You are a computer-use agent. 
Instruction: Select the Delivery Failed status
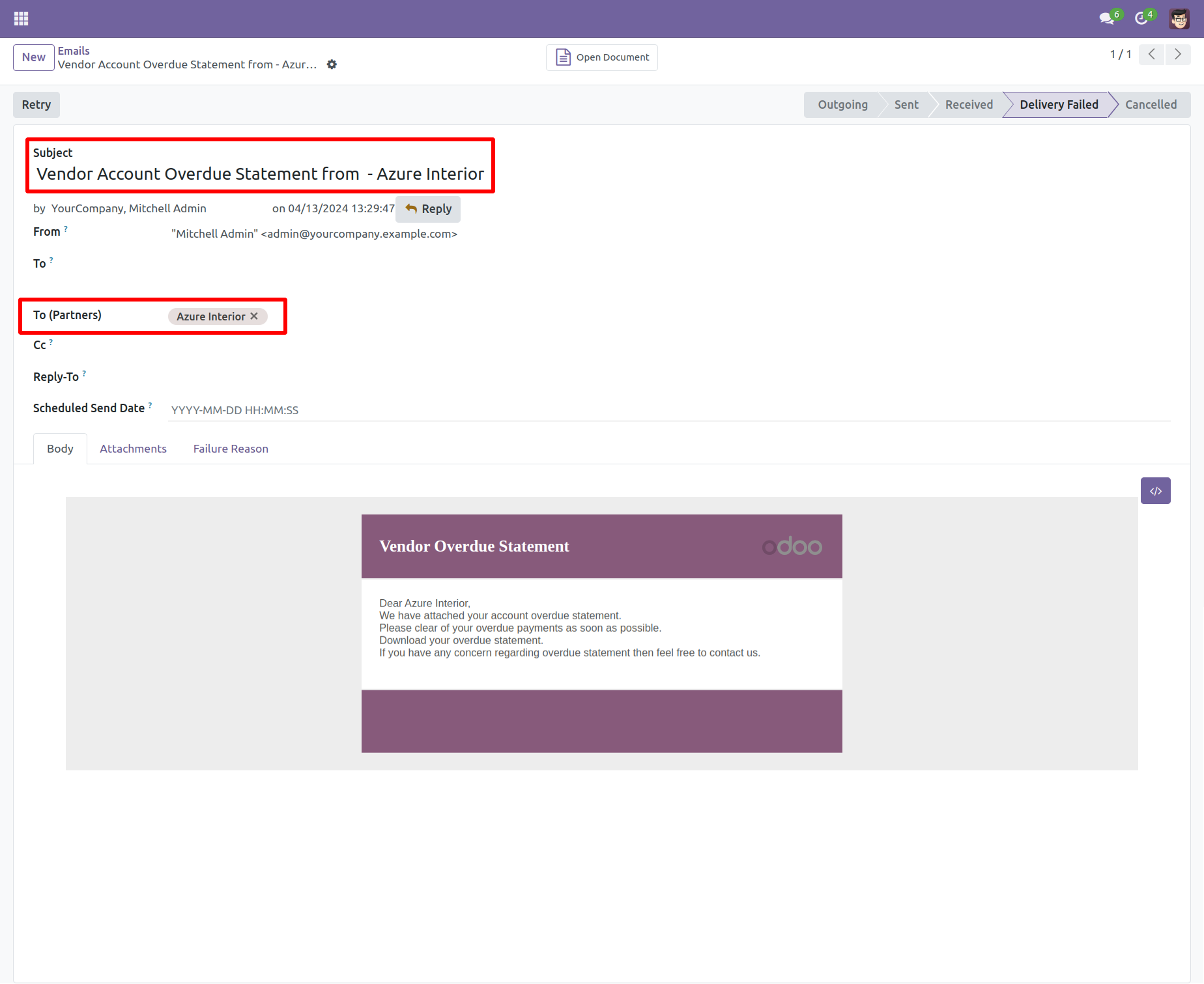pos(1059,105)
